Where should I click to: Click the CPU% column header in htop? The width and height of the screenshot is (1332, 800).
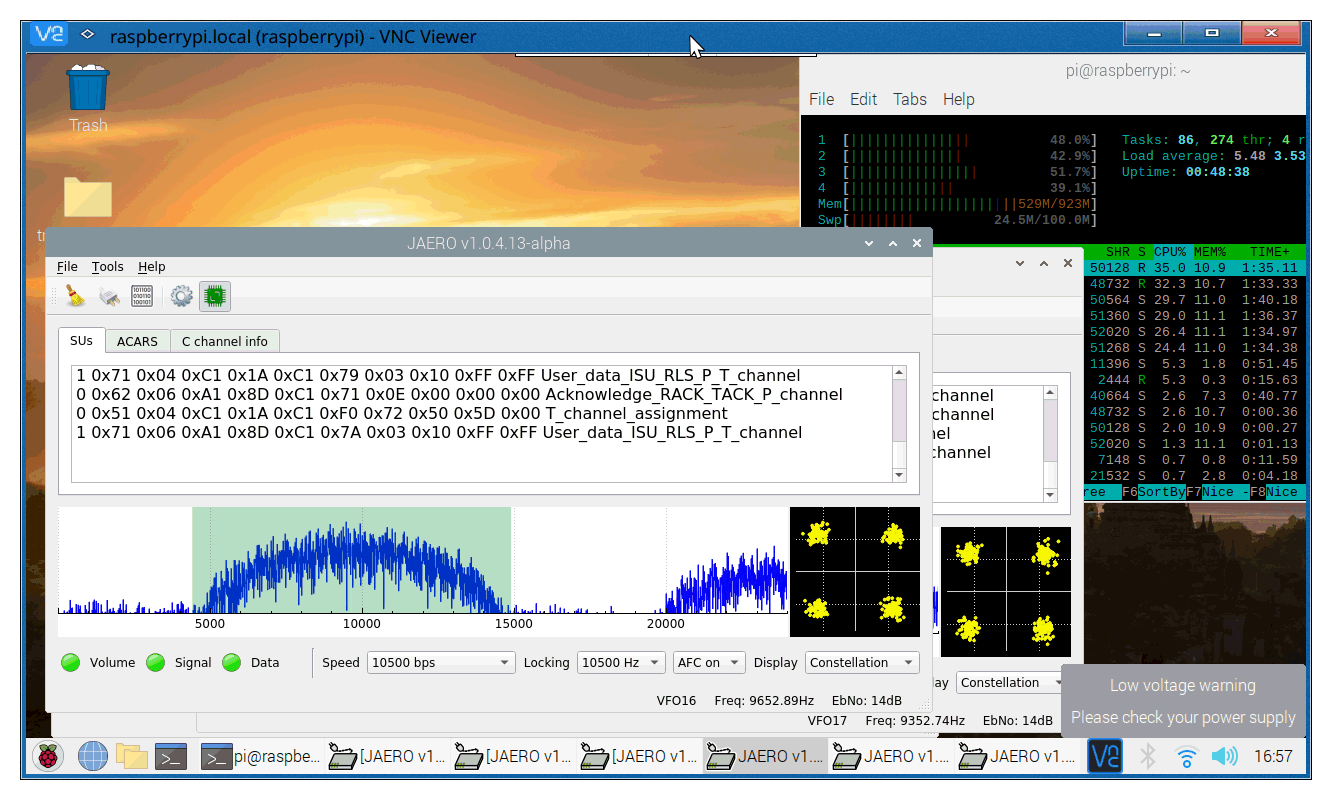pos(1168,252)
